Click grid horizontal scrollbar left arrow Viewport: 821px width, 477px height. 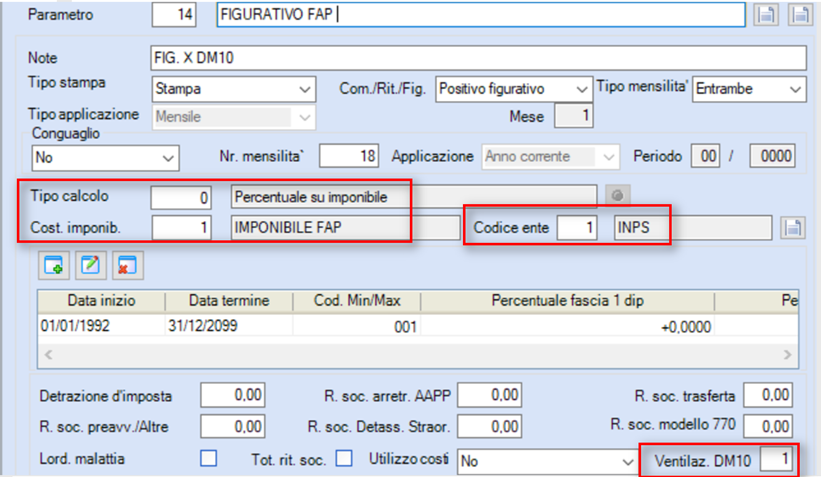[x=48, y=355]
